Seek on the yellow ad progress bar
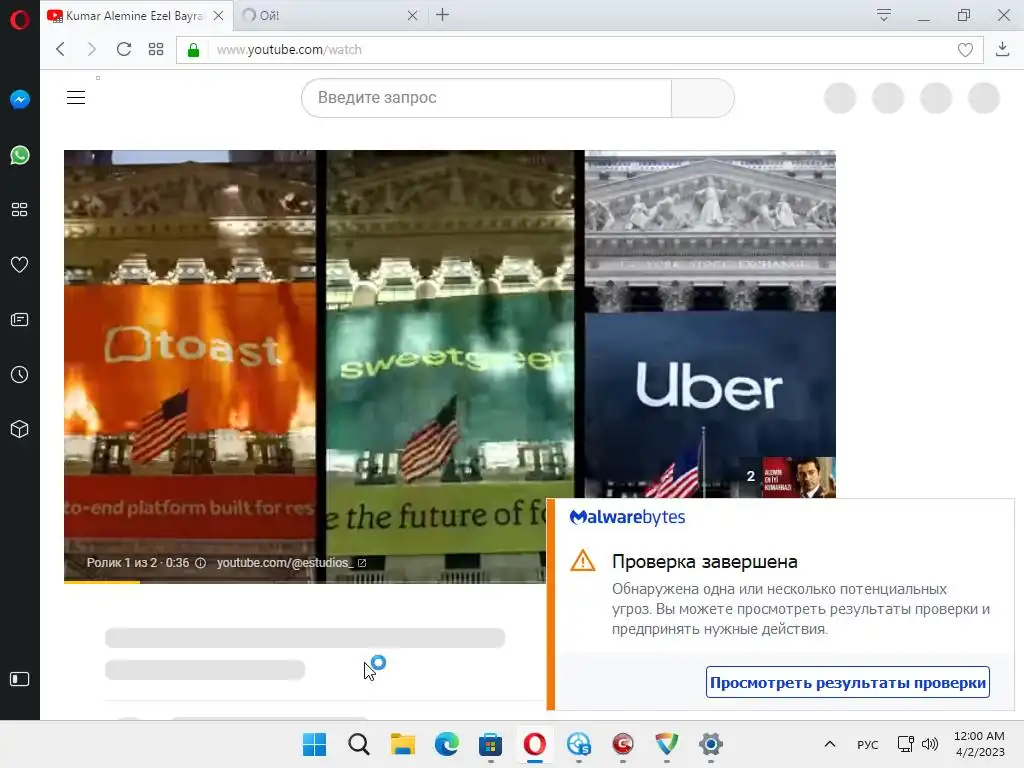This screenshot has height=768, width=1024. pos(304,582)
